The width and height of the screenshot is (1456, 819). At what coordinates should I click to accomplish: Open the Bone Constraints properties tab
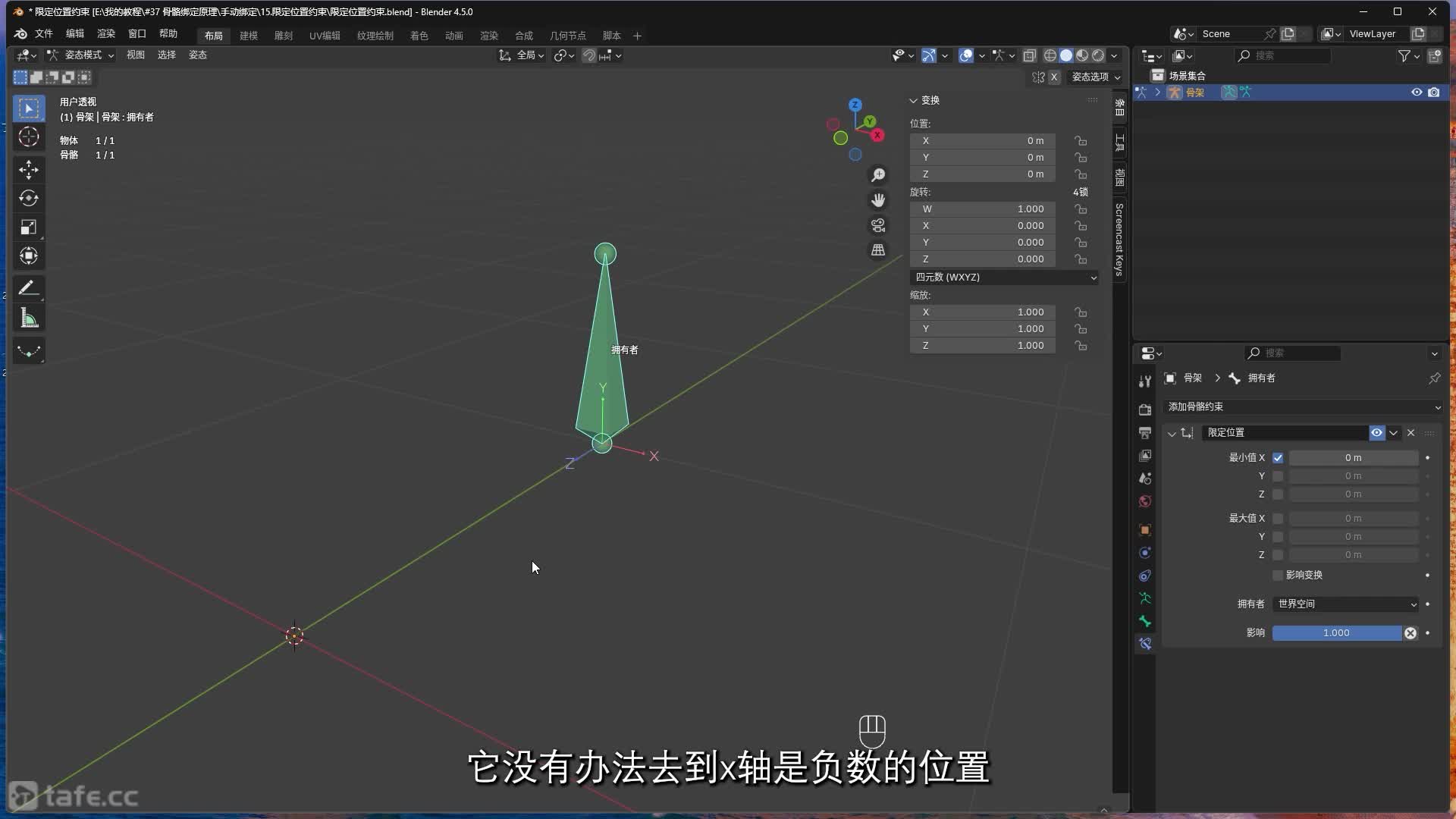coord(1145,644)
